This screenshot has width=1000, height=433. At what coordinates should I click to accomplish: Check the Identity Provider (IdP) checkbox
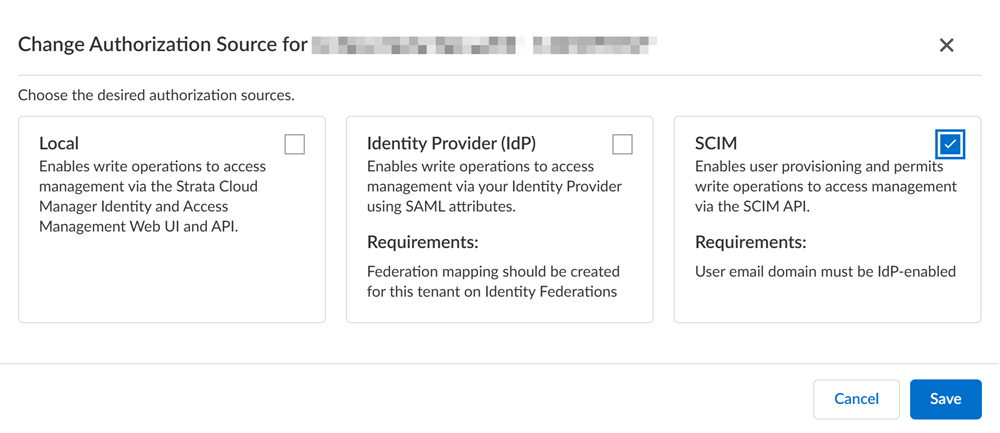(x=622, y=145)
